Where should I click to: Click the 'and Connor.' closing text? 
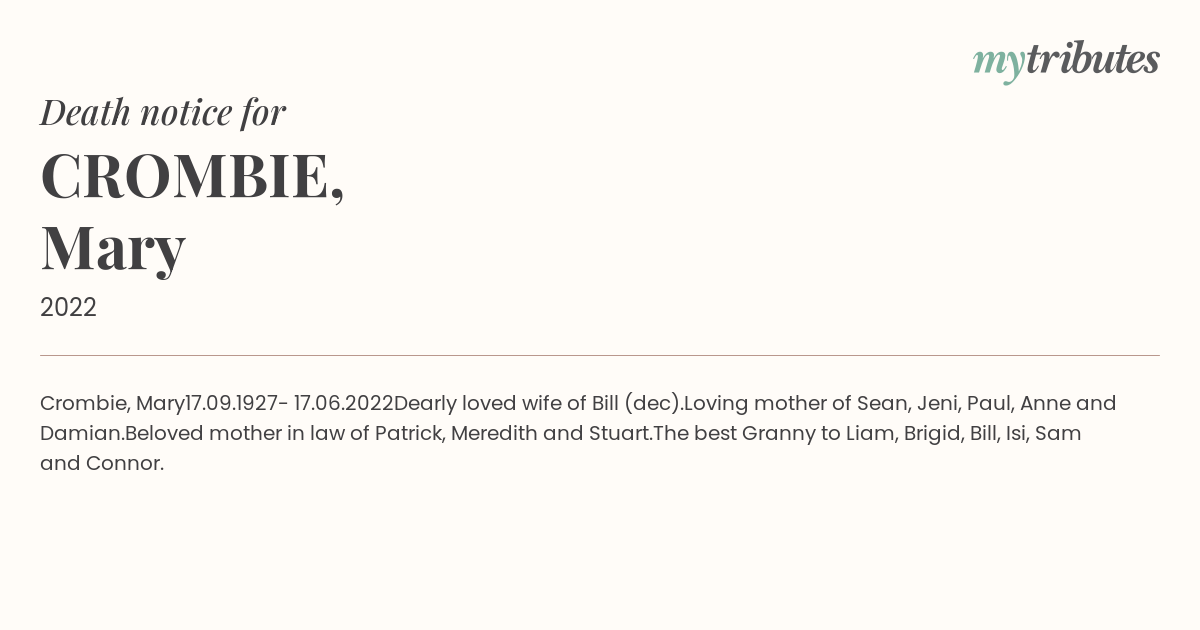[x=102, y=463]
